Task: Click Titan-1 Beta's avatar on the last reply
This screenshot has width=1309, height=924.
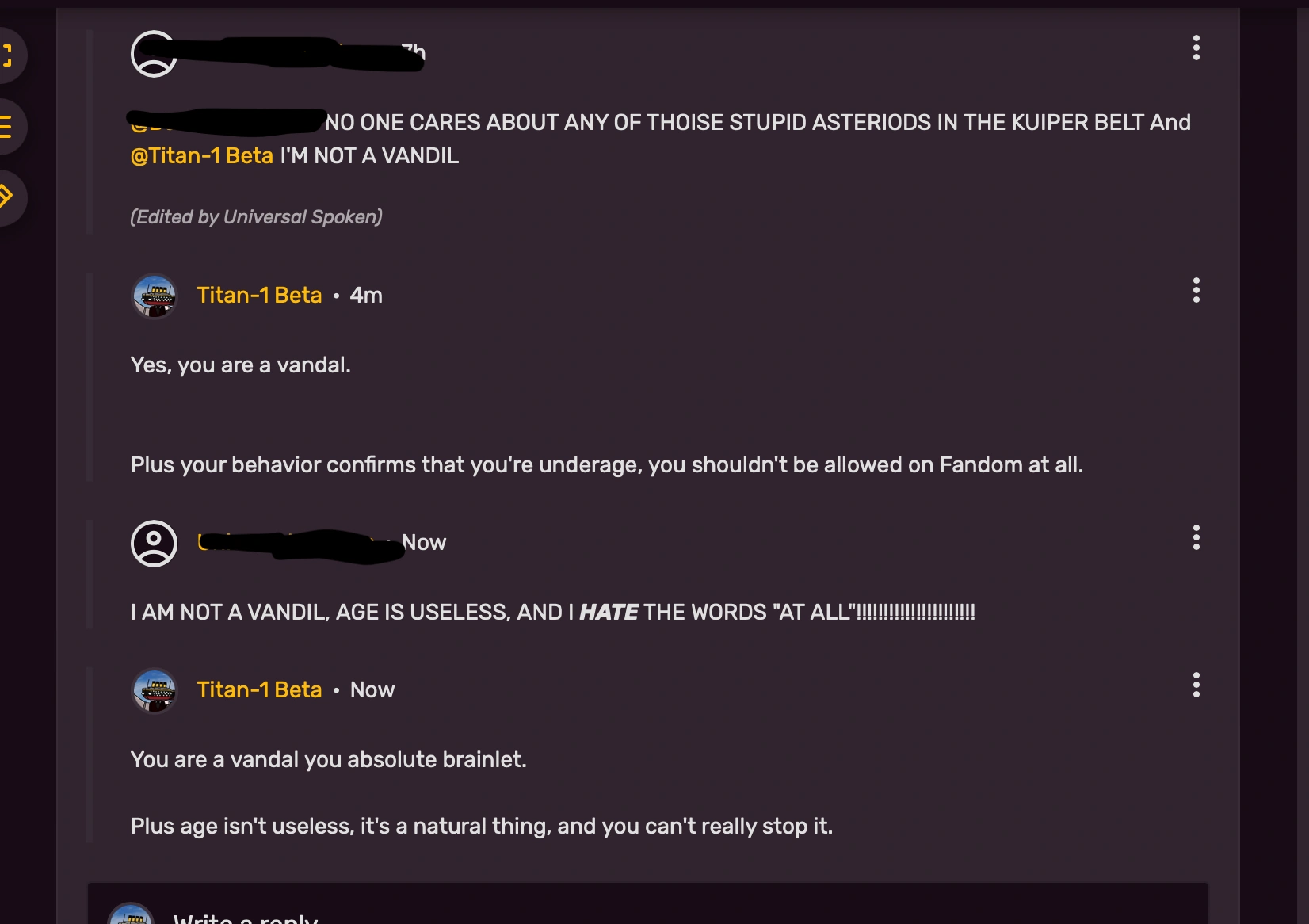Action: click(155, 690)
